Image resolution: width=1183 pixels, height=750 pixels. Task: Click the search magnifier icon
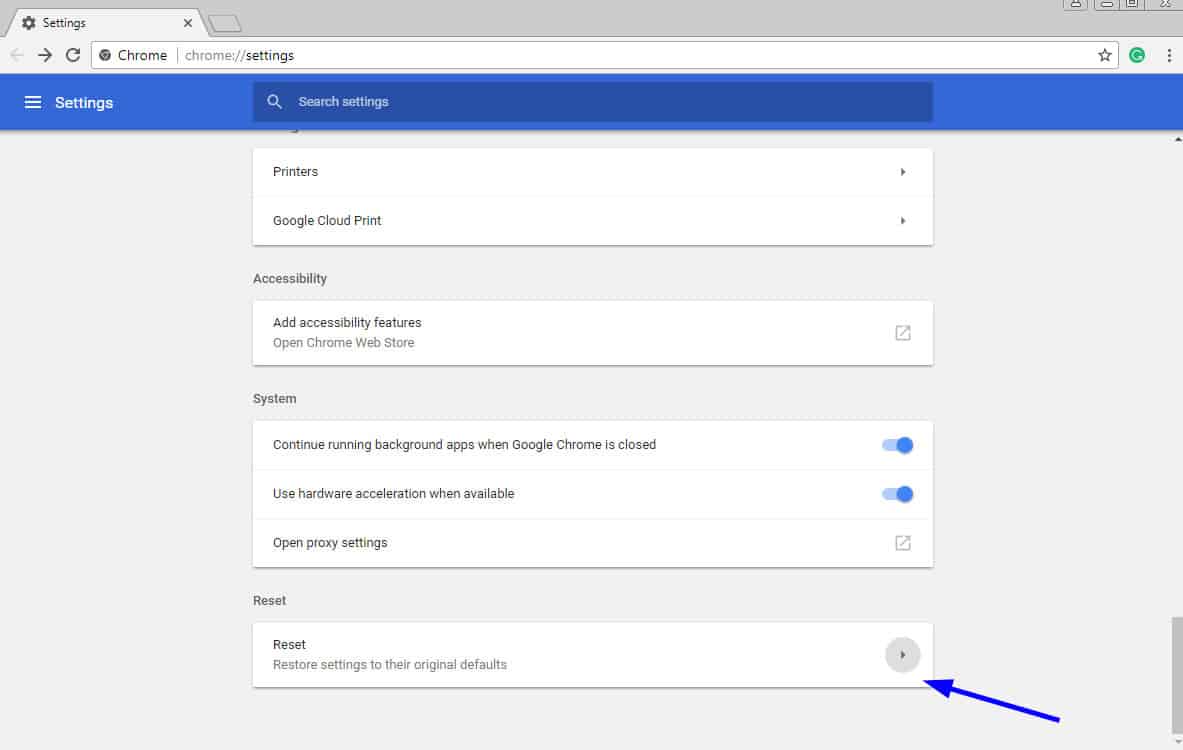coord(275,102)
